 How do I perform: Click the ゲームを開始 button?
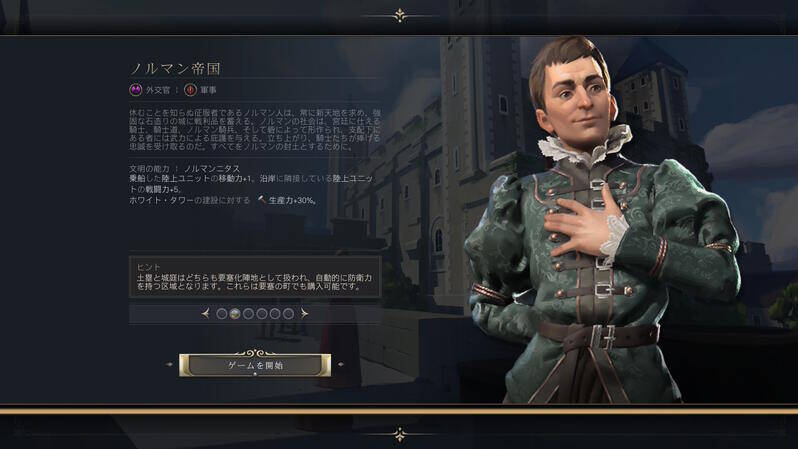(x=255, y=366)
